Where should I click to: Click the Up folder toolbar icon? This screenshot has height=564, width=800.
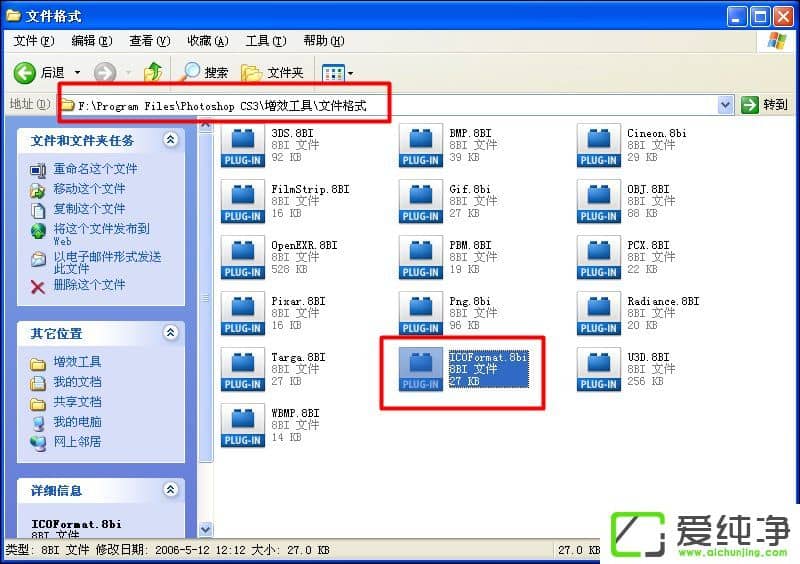[153, 72]
